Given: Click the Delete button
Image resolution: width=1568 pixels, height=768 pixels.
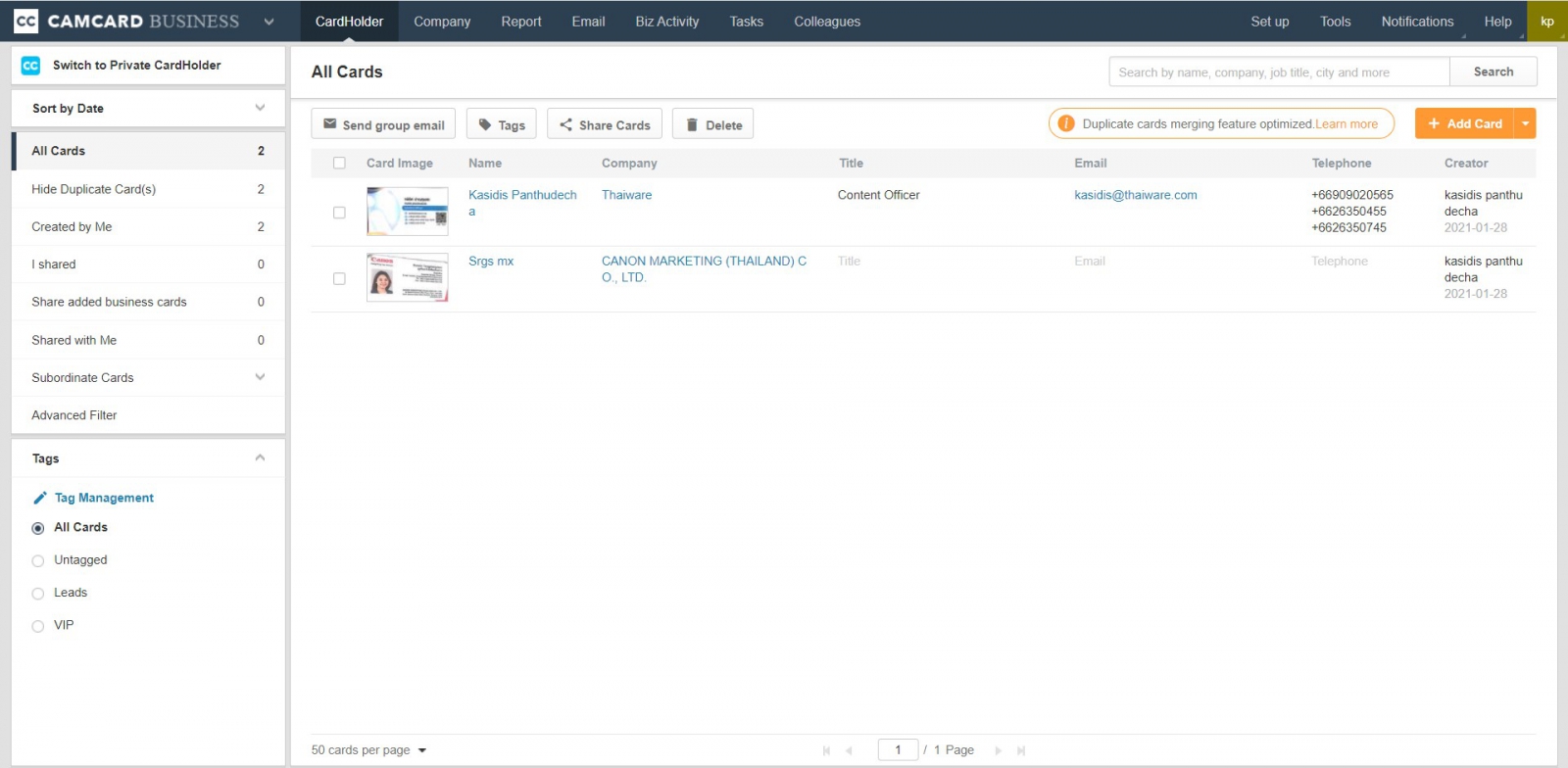Looking at the screenshot, I should (712, 124).
